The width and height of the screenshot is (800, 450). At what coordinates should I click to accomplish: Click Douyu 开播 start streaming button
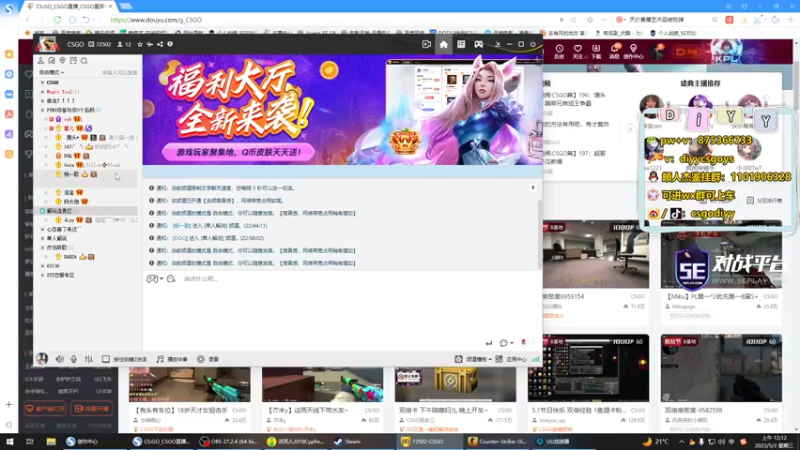[x=686, y=52]
